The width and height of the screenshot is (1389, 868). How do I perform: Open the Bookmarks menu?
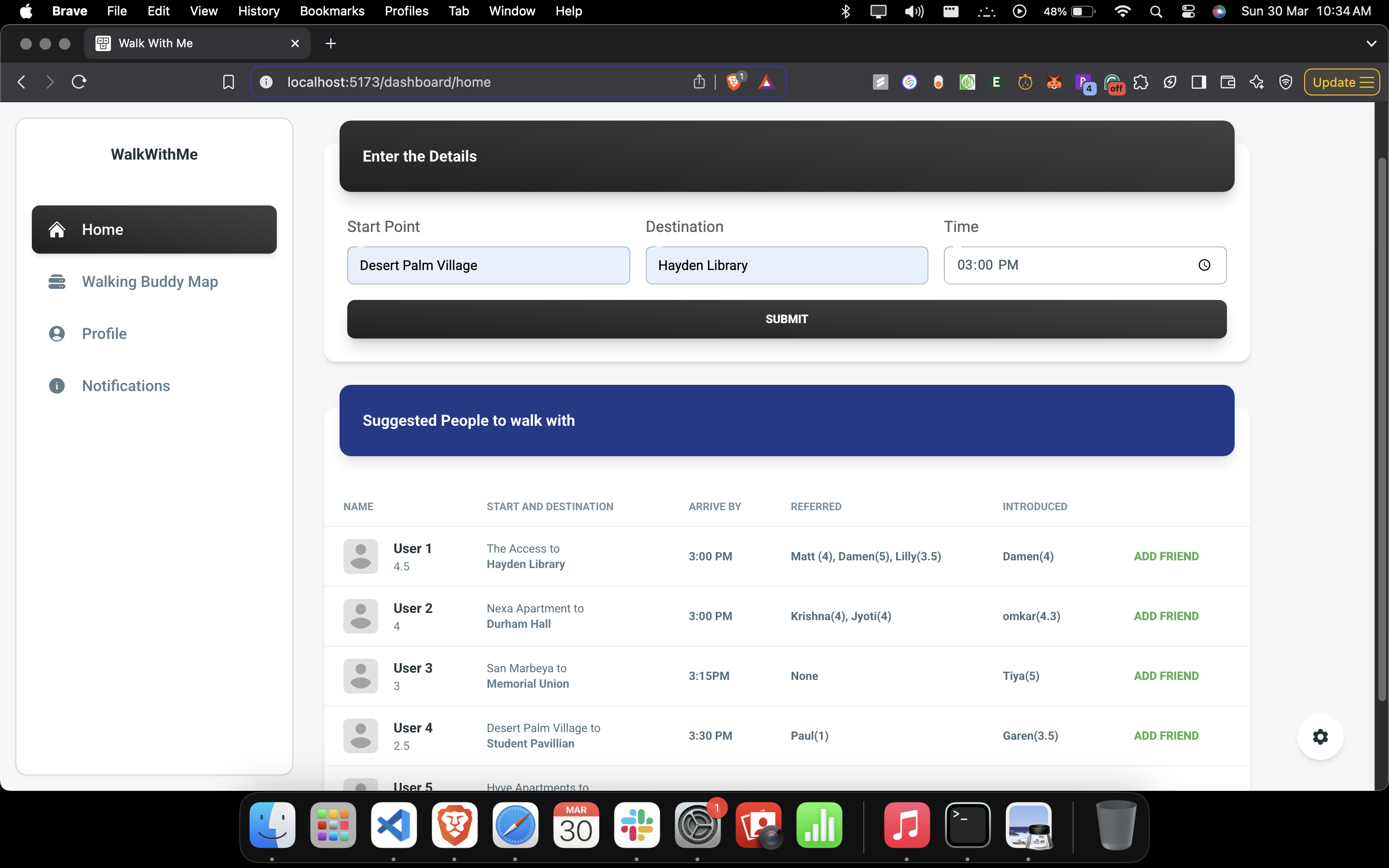click(x=332, y=12)
